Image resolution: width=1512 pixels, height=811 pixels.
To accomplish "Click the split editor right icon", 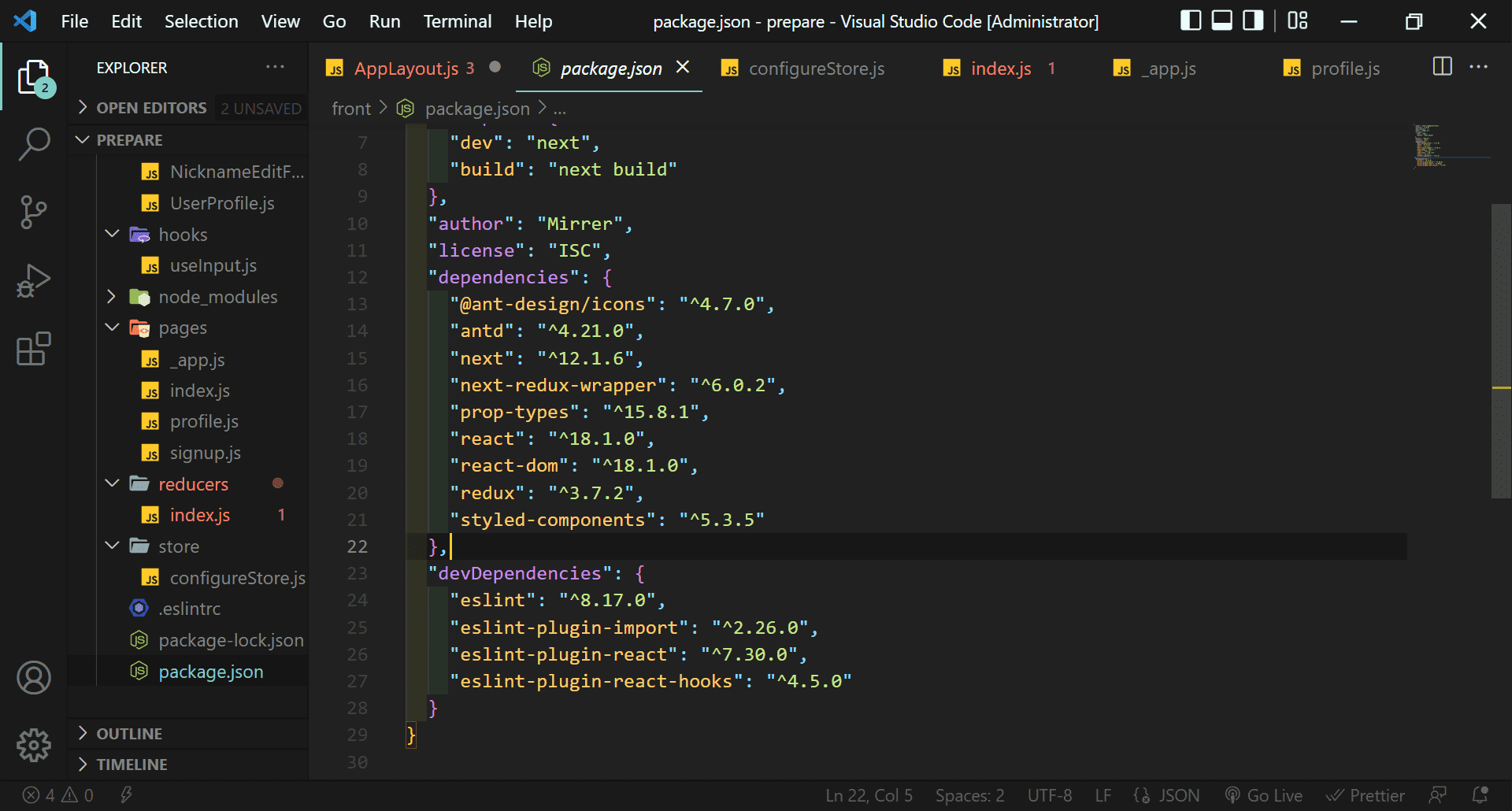I will pyautogui.click(x=1442, y=67).
